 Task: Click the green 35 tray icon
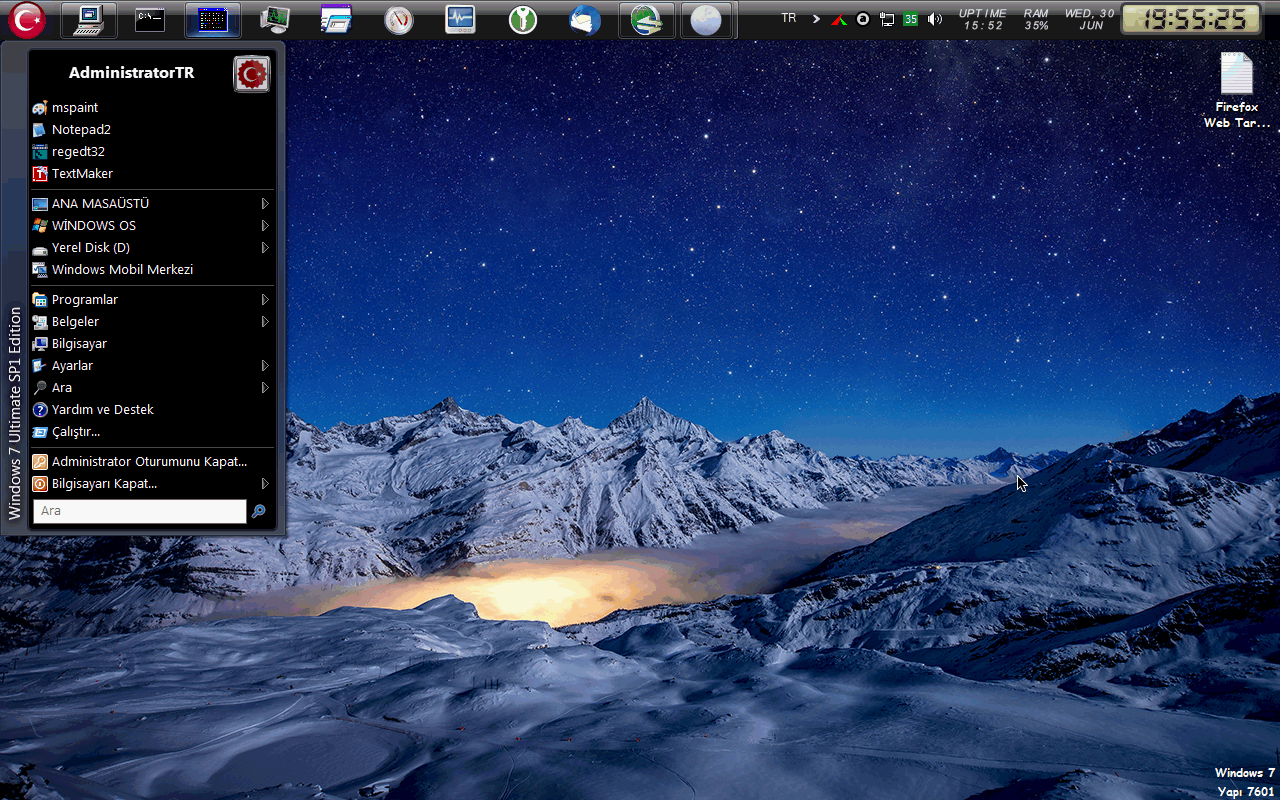pyautogui.click(x=910, y=19)
